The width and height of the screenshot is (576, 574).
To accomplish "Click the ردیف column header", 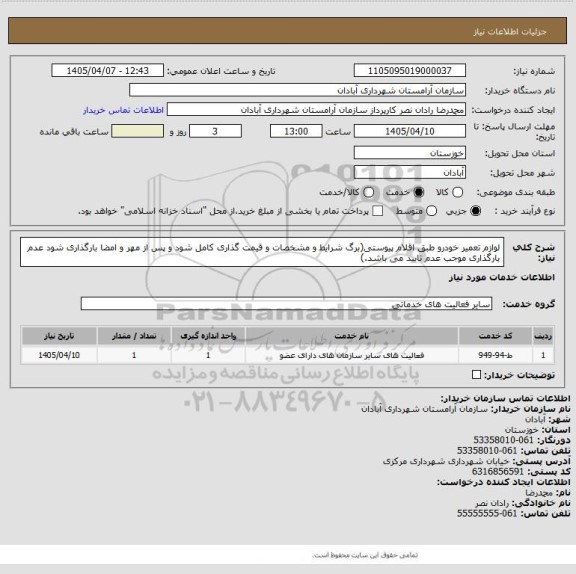I will pos(543,336).
